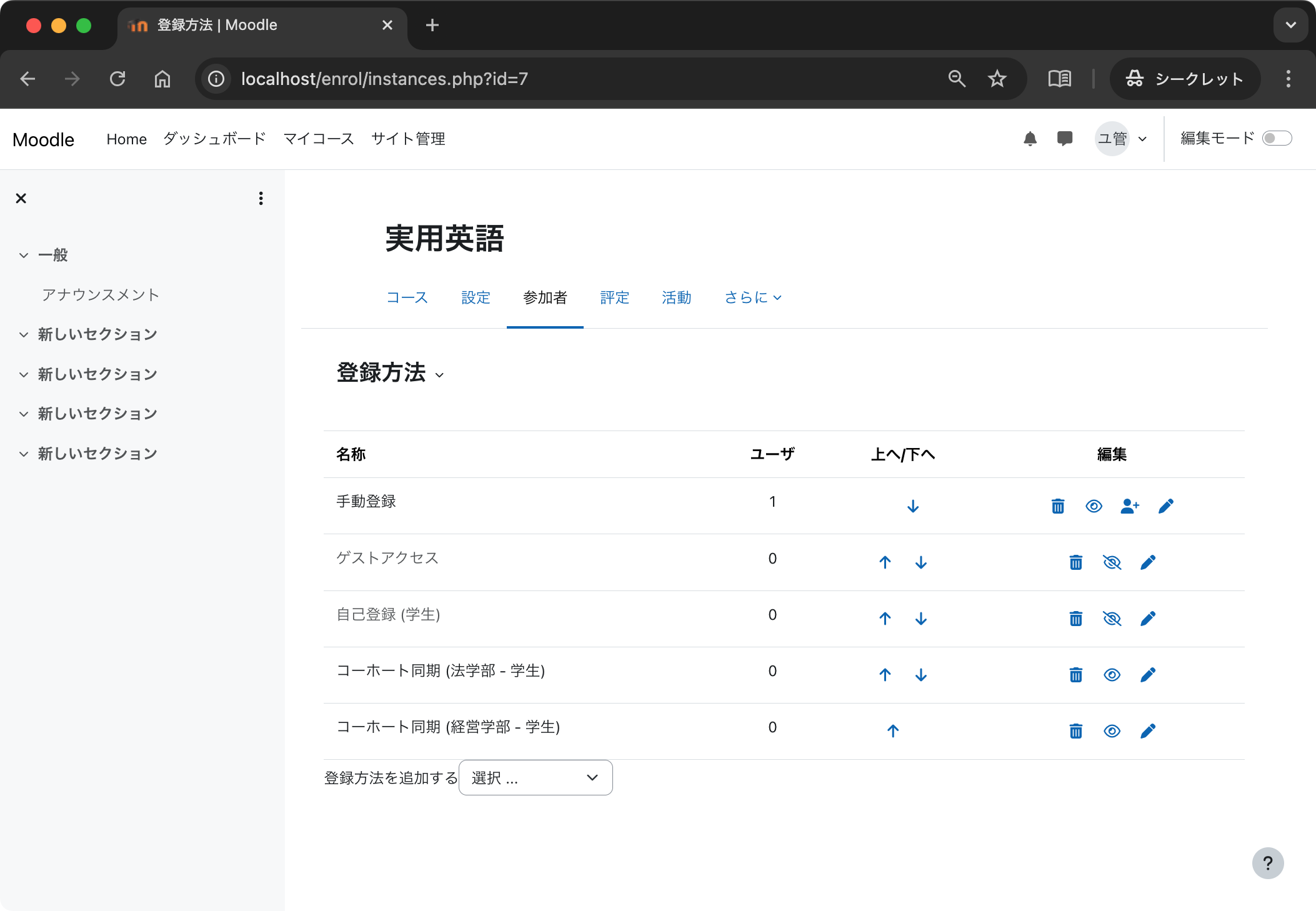The height and width of the screenshot is (911, 1316).
Task: Open the messaging icon in header
Action: [x=1065, y=139]
